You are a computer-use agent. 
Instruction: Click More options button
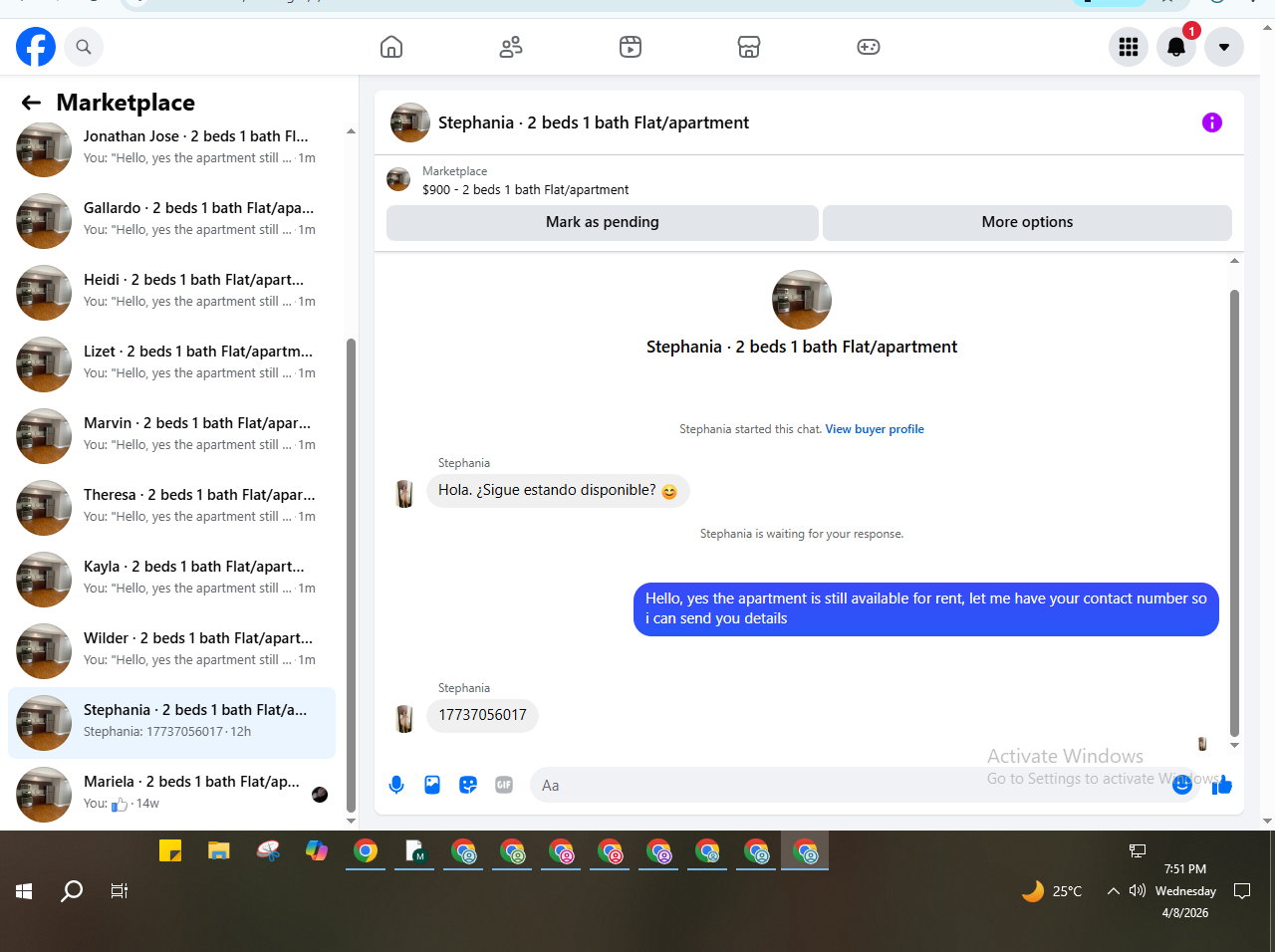point(1027,222)
